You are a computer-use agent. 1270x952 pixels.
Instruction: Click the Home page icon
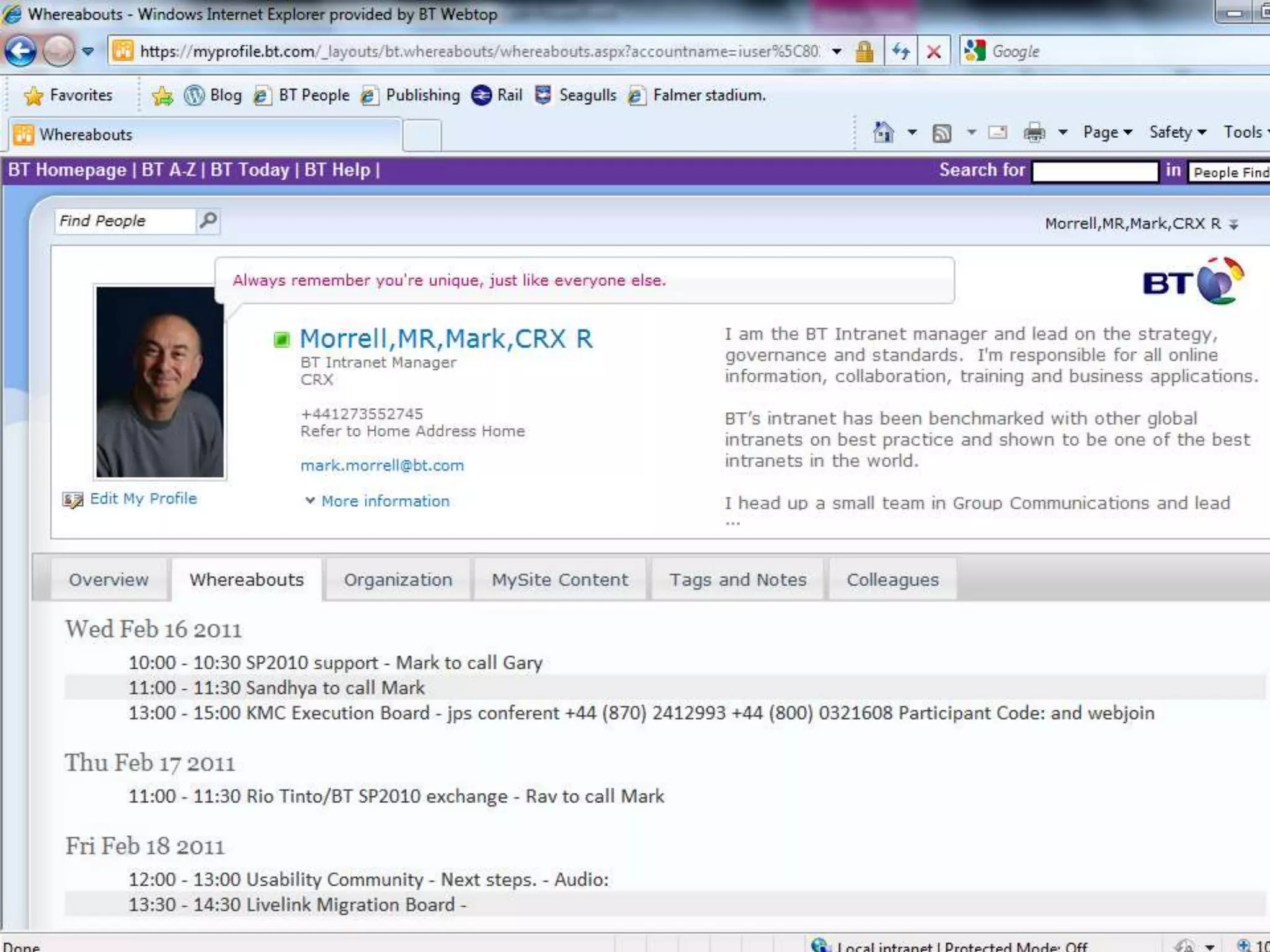pyautogui.click(x=883, y=132)
